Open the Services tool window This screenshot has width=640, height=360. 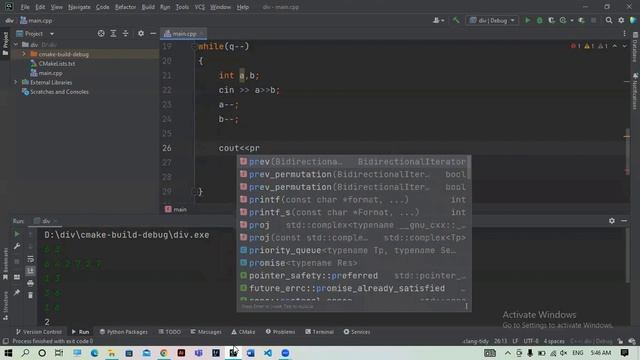357,332
